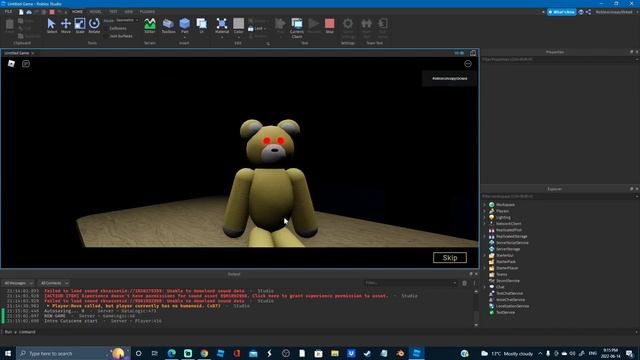Open the All Messages filter dropdown
Screen dimensions: 640x360
point(18,283)
